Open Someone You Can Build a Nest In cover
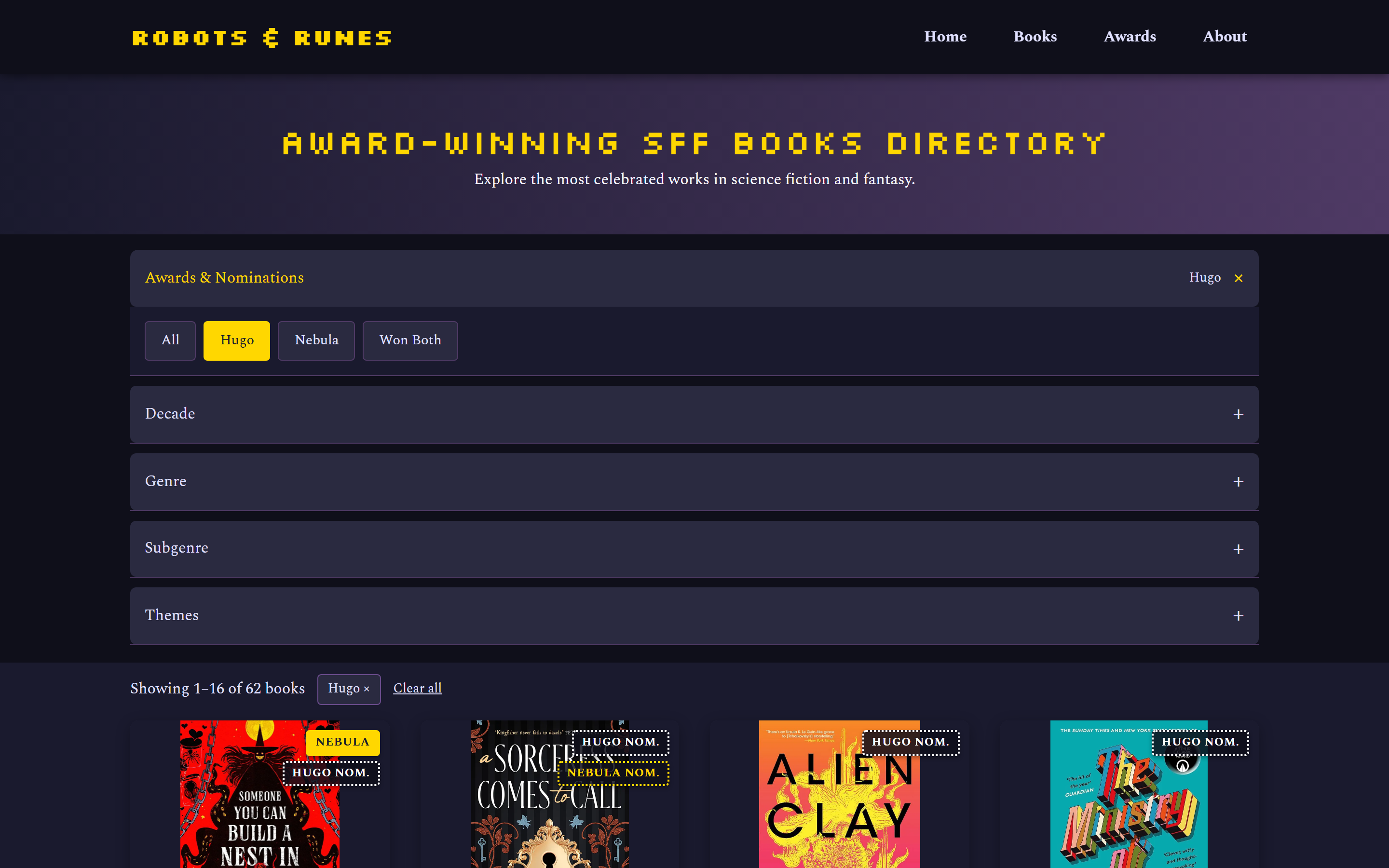The height and width of the screenshot is (868, 1389). tap(259, 795)
